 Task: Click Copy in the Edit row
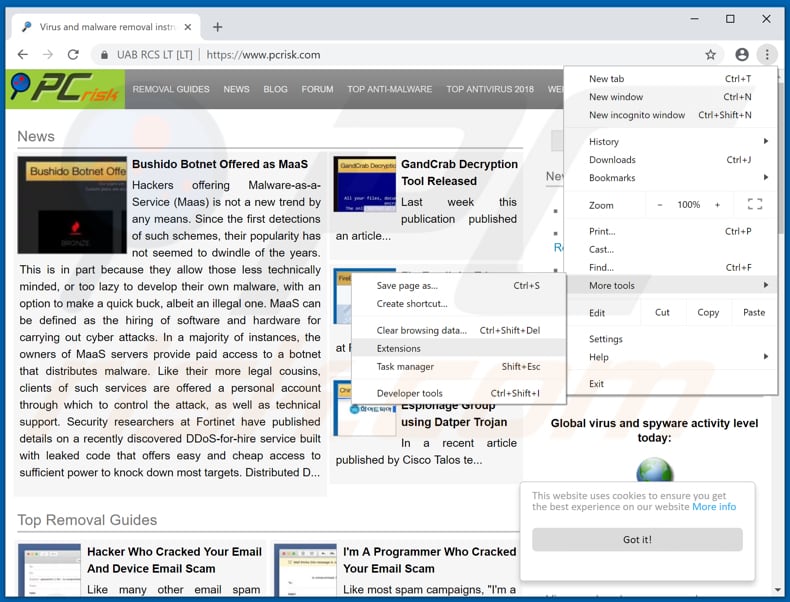708,313
